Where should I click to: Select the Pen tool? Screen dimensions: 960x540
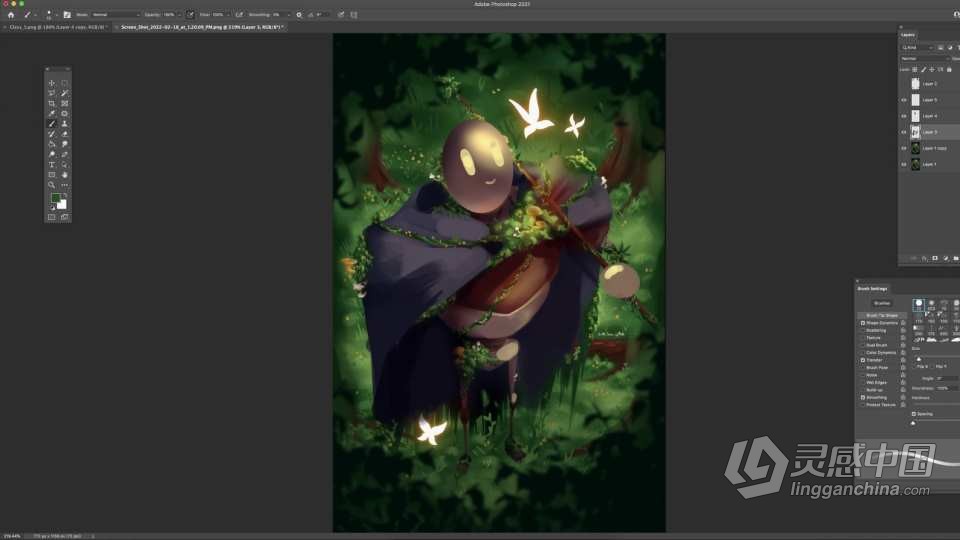point(64,154)
